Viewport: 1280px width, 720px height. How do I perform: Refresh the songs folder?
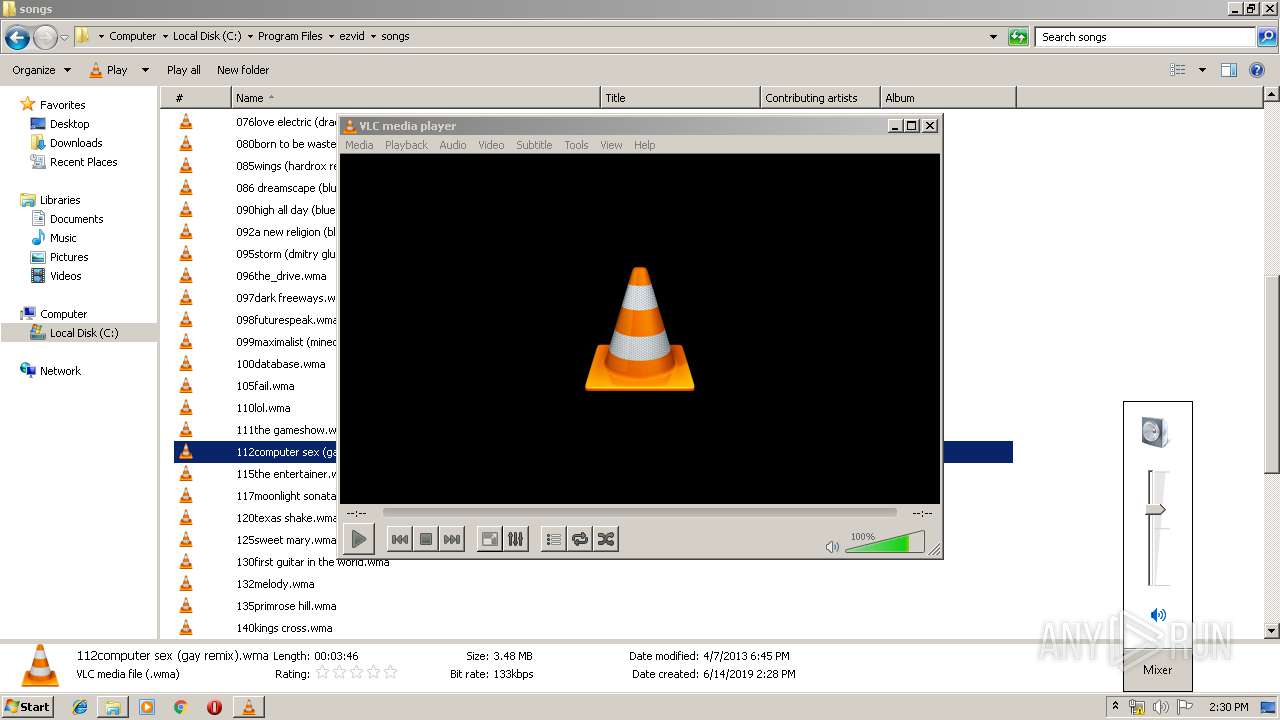[x=1018, y=37]
